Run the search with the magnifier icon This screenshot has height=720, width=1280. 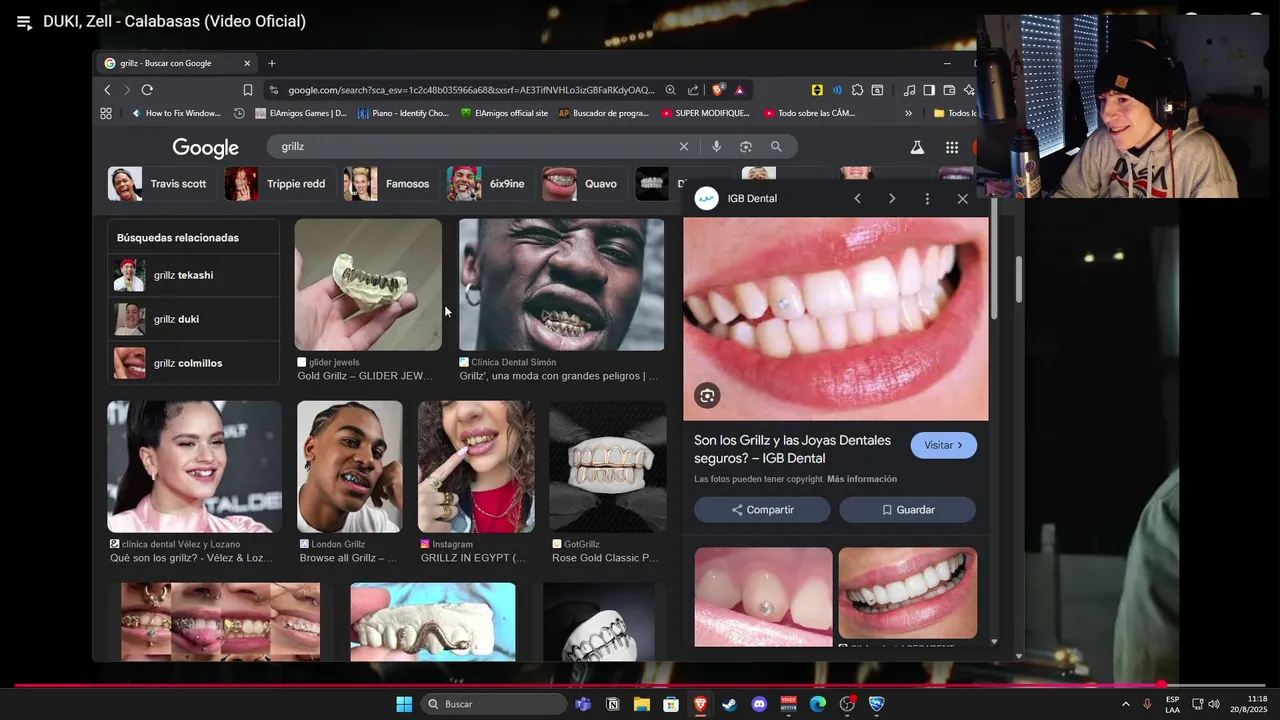[776, 146]
